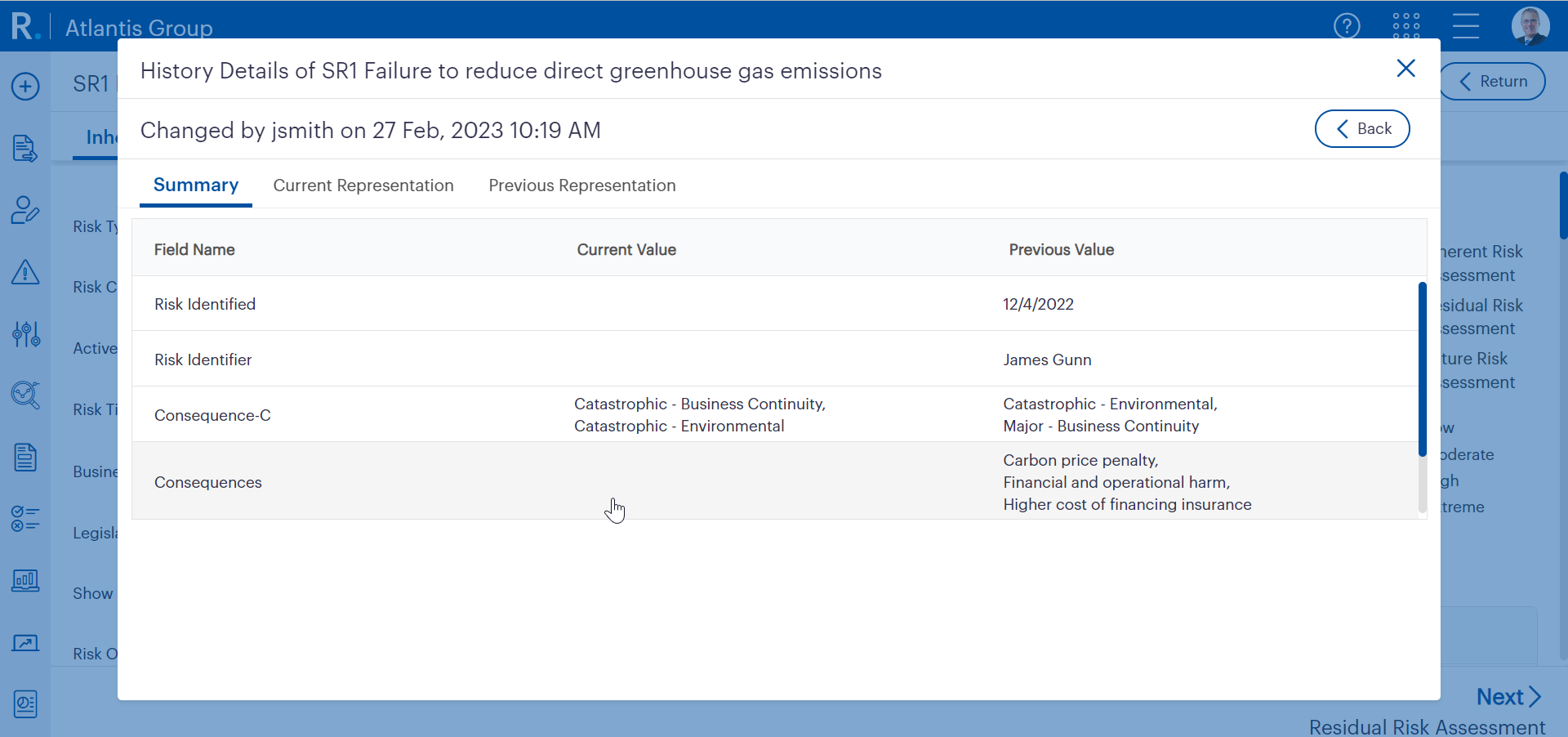This screenshot has width=1568, height=737.
Task: Open the document edit sidebar icon
Action: tap(25, 148)
